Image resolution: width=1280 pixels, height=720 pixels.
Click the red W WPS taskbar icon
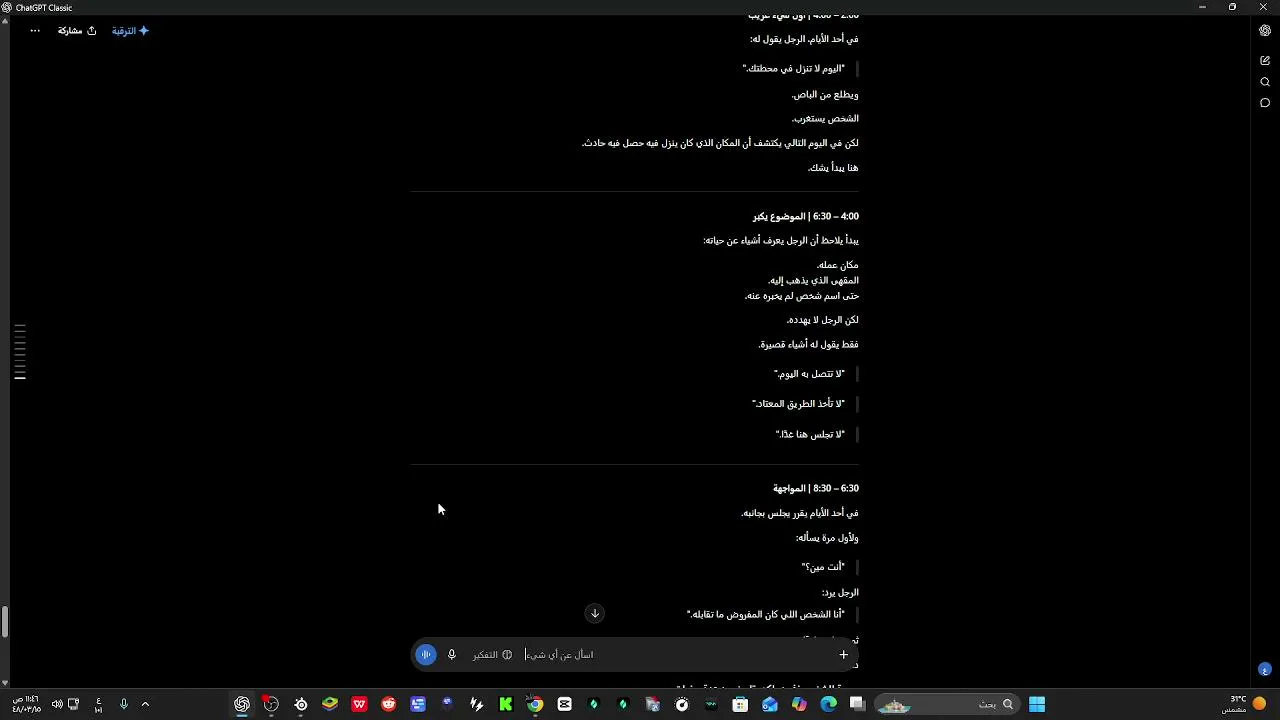tap(359, 705)
